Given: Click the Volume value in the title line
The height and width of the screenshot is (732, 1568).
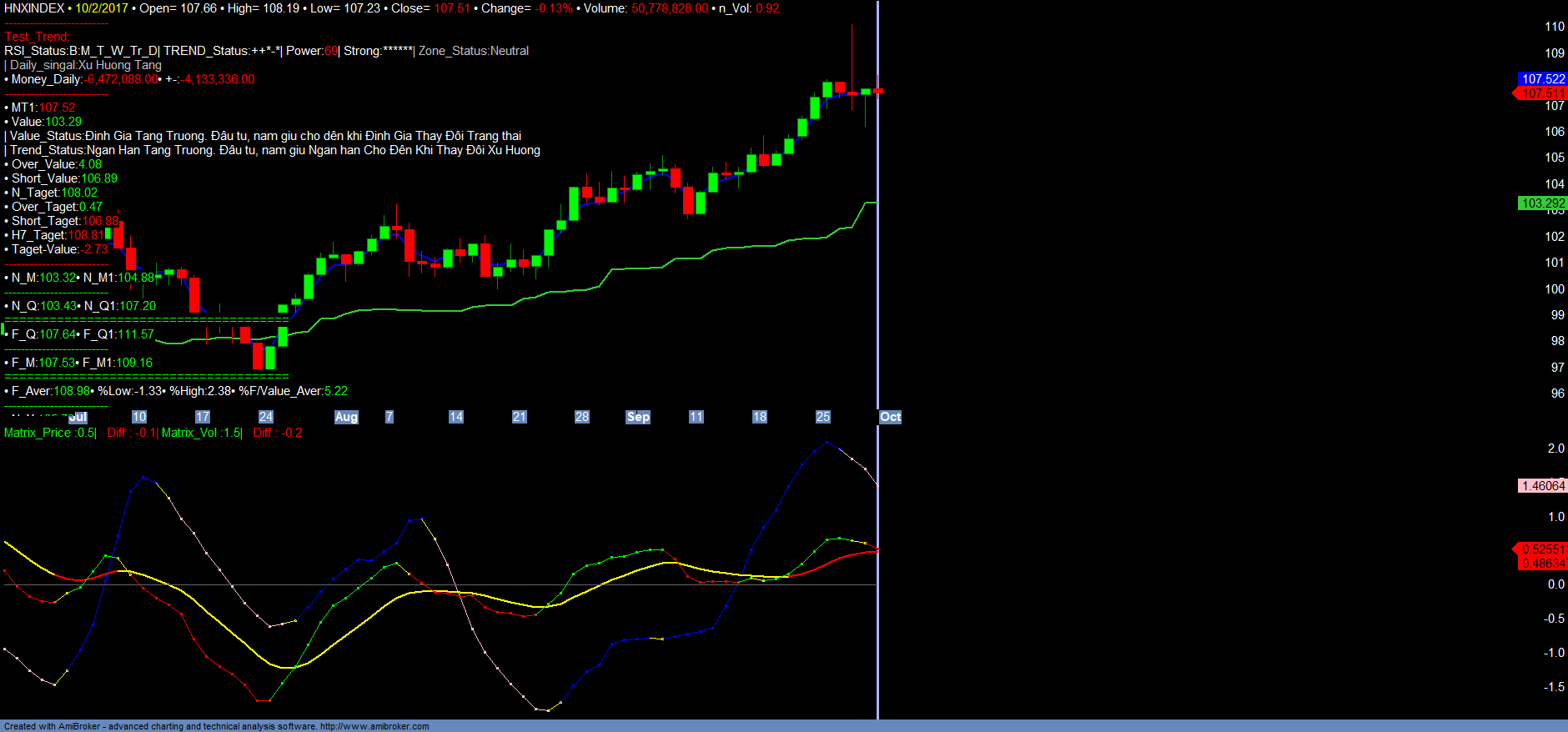Looking at the screenshot, I should tap(669, 8).
